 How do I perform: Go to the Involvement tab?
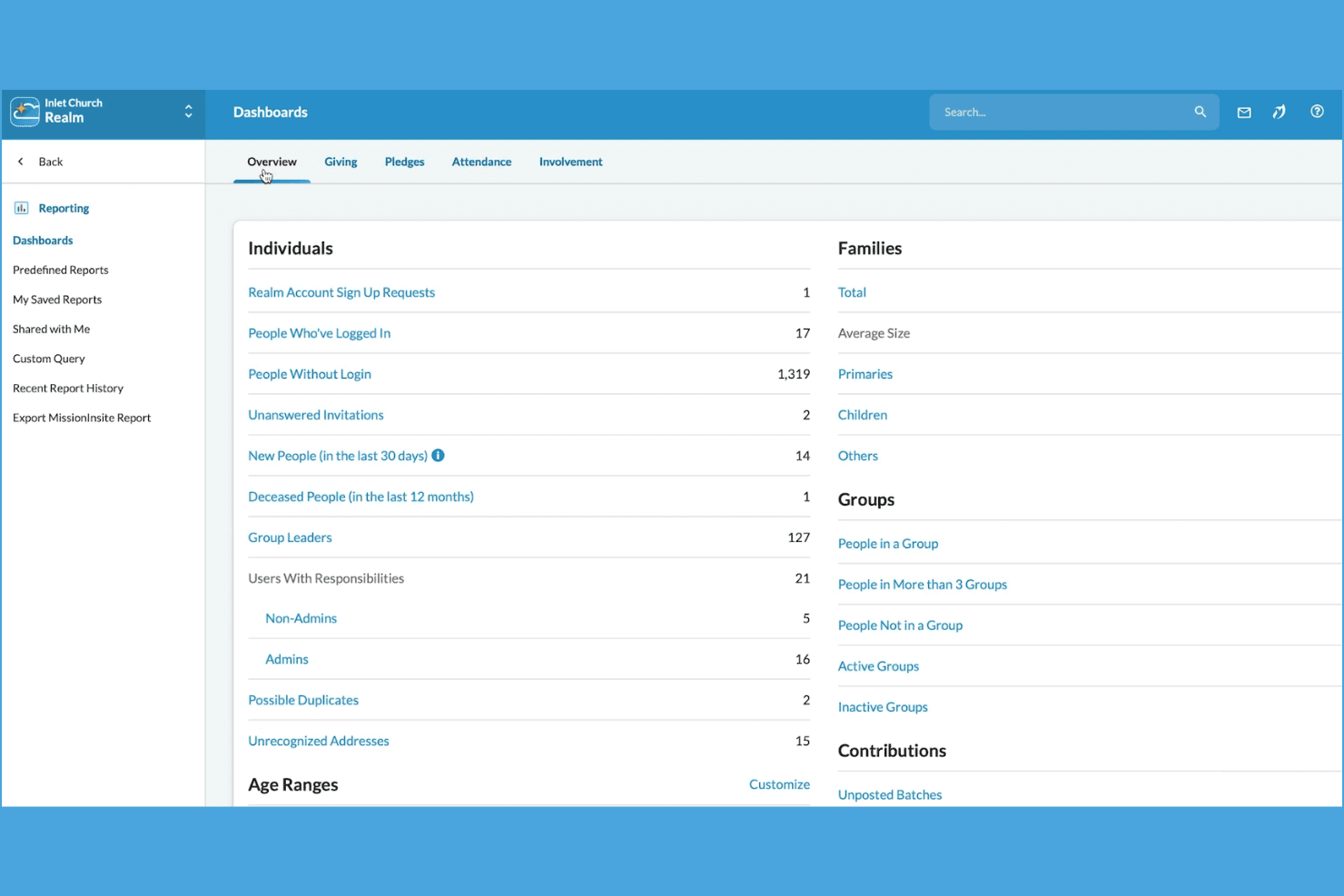point(570,162)
